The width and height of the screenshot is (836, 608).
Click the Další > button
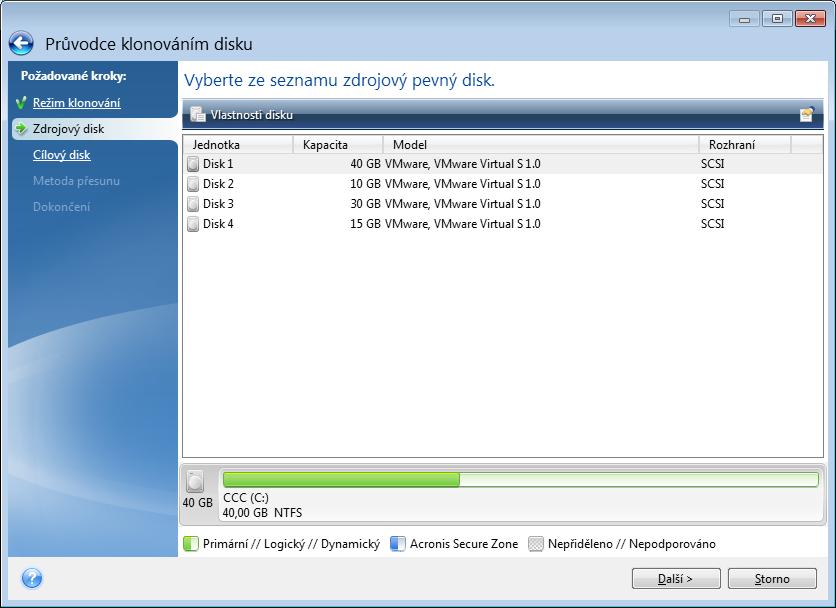pyautogui.click(x=676, y=579)
